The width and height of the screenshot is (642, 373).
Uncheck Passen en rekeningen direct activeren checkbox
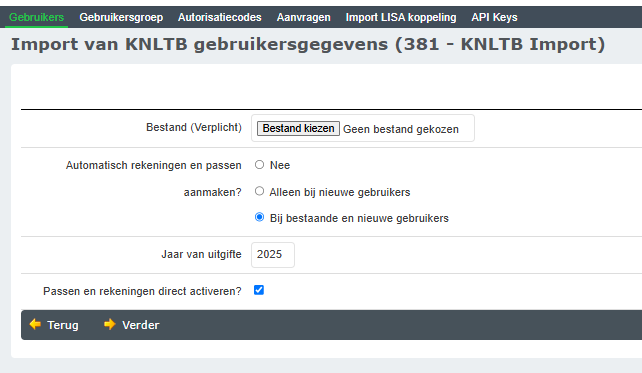259,290
